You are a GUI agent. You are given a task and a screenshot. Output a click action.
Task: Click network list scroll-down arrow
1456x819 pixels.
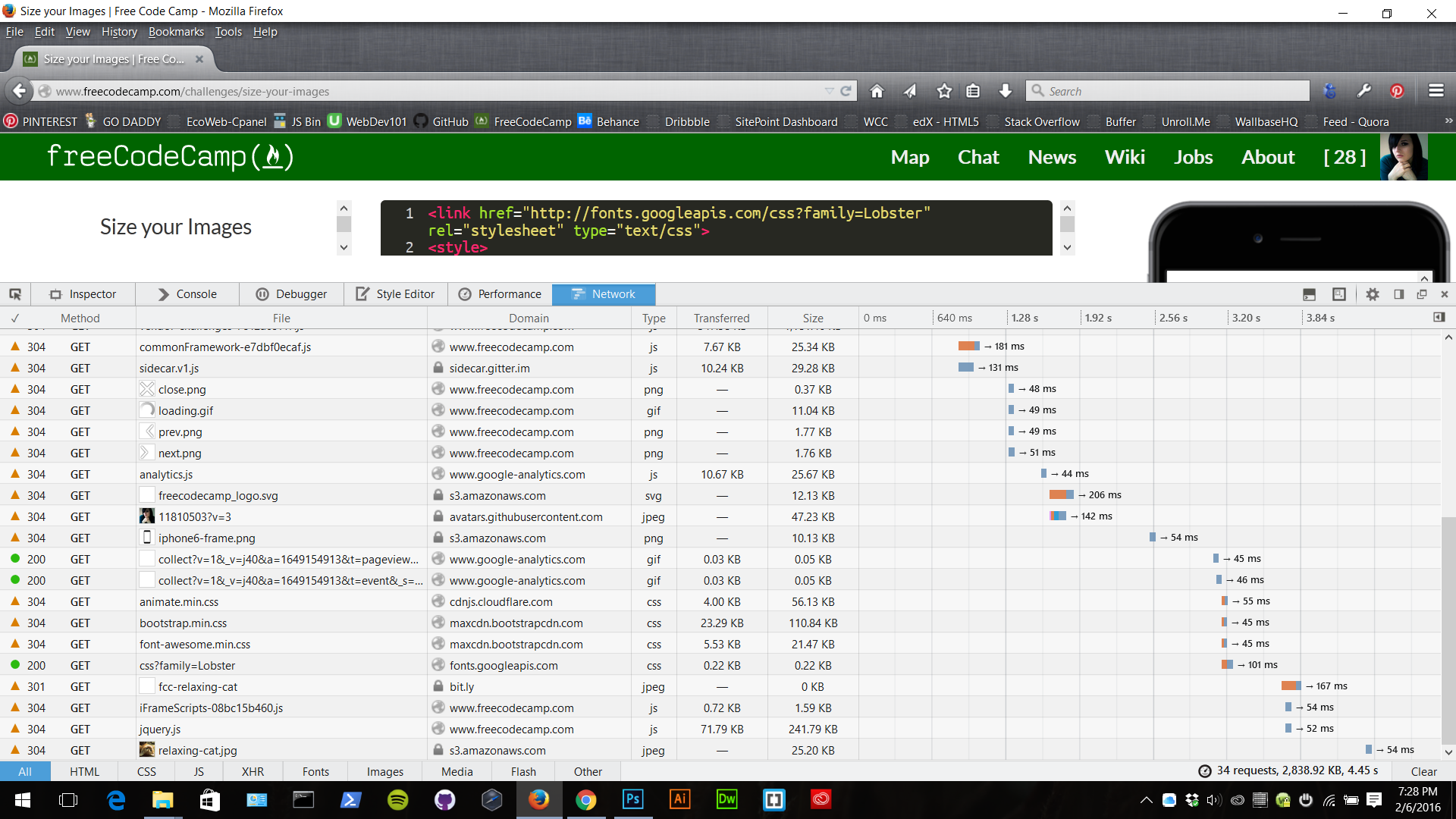[1448, 752]
